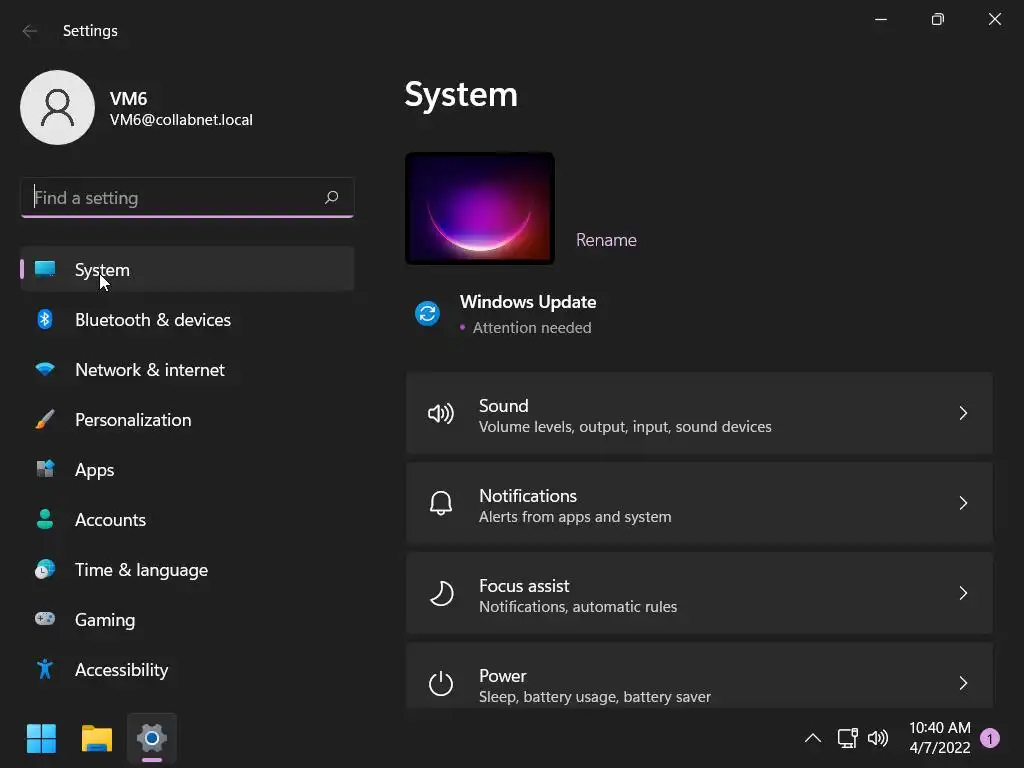Click the Apps icon in sidebar
Viewport: 1024px width, 768px height.
click(45, 469)
